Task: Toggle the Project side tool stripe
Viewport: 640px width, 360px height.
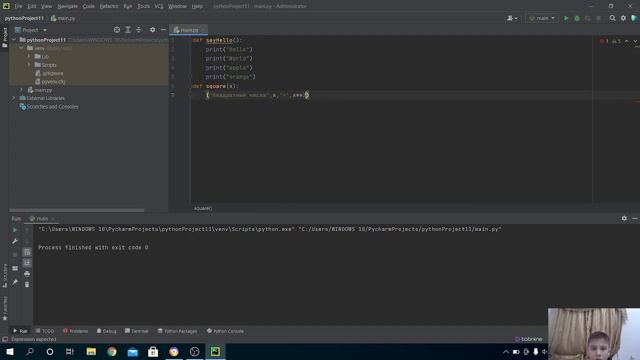Action: click(x=4, y=38)
